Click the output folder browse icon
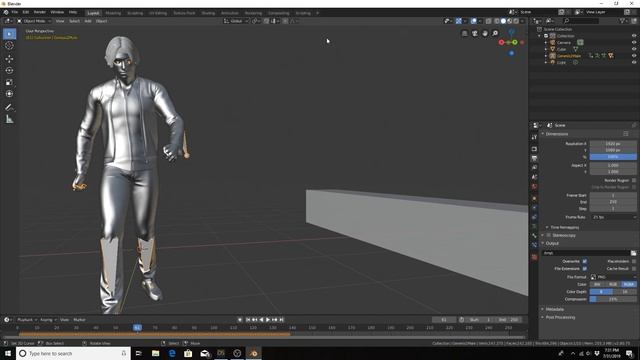640x360 pixels. coord(633,253)
